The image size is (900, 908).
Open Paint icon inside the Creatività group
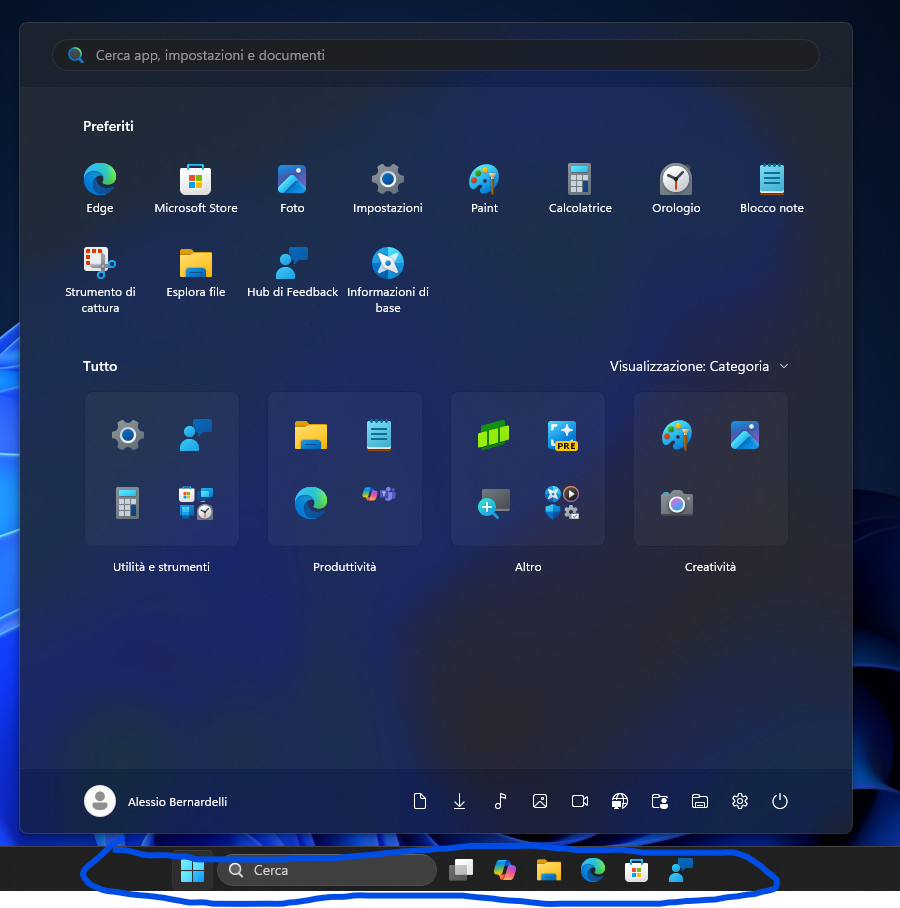coord(676,435)
